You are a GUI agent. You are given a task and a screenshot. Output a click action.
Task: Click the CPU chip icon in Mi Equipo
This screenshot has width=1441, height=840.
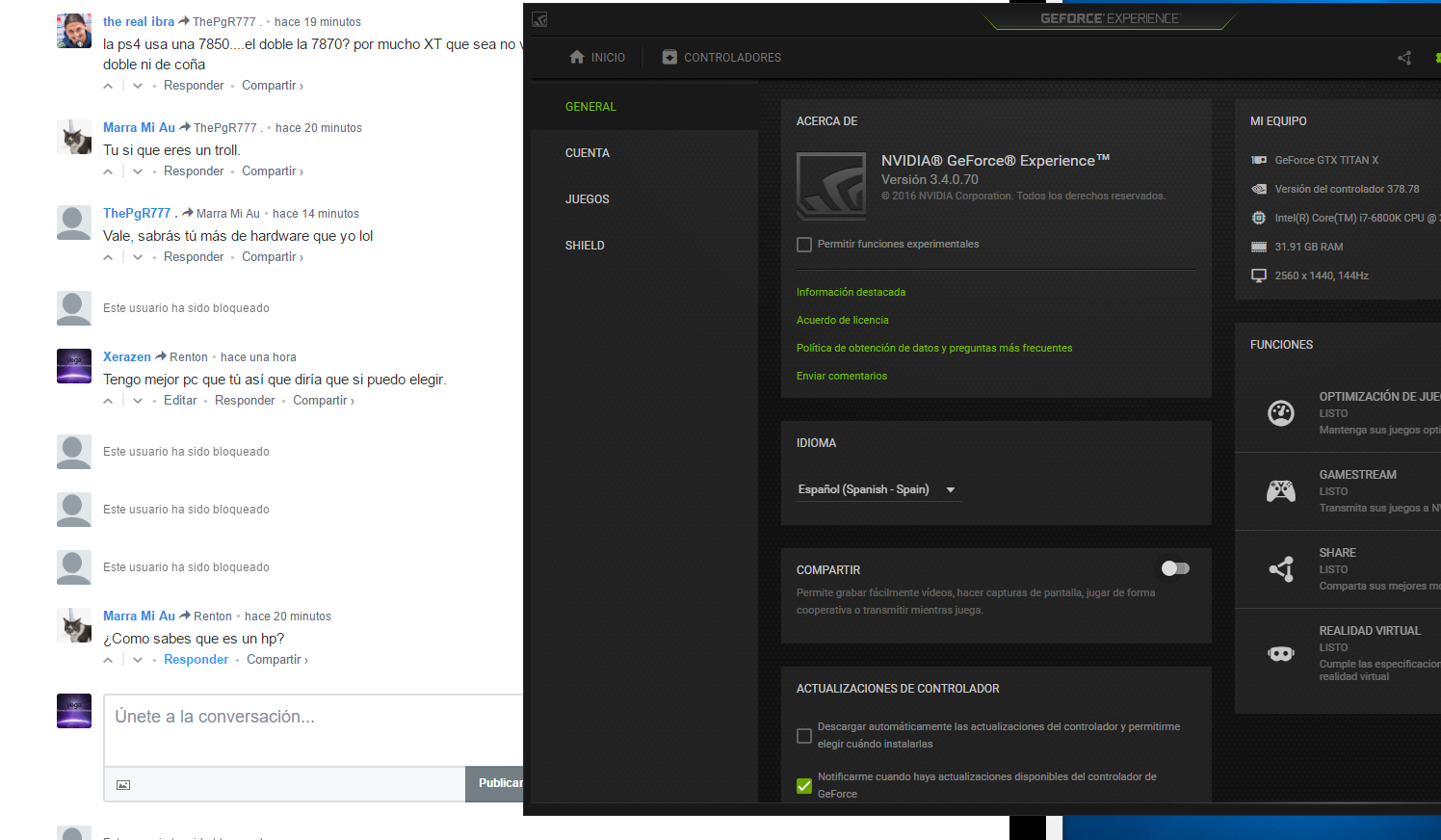(1259, 218)
